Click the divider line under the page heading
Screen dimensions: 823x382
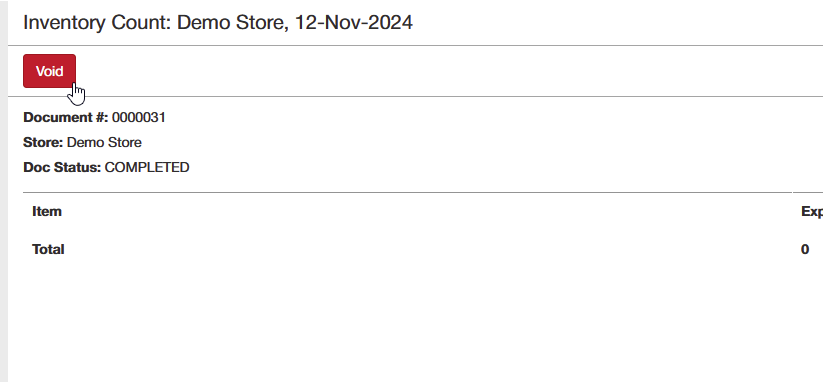point(415,46)
